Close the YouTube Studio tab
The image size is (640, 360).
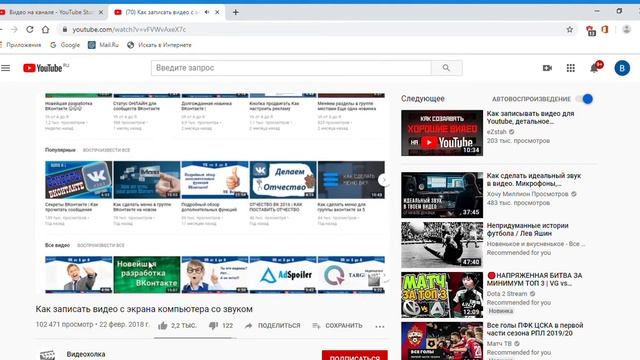[101, 12]
